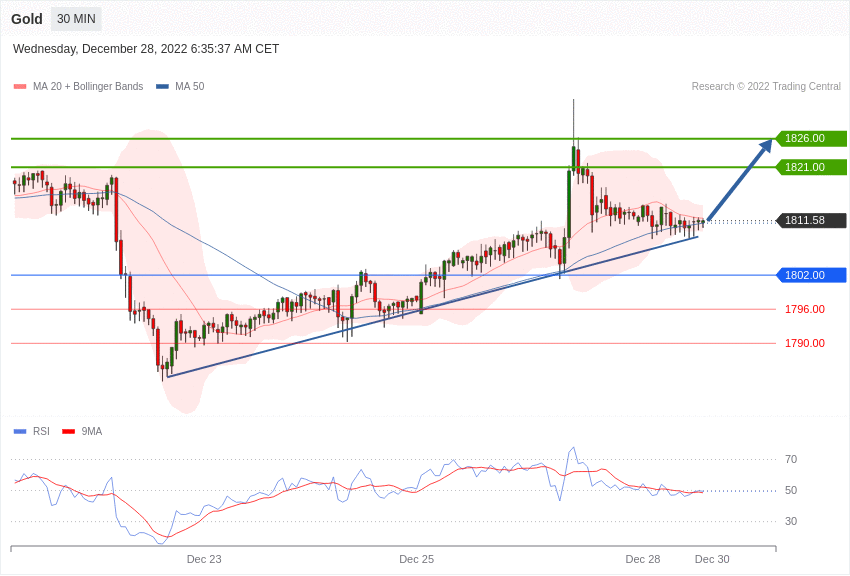Select the 1802.00 pivot price label

(x=812, y=275)
